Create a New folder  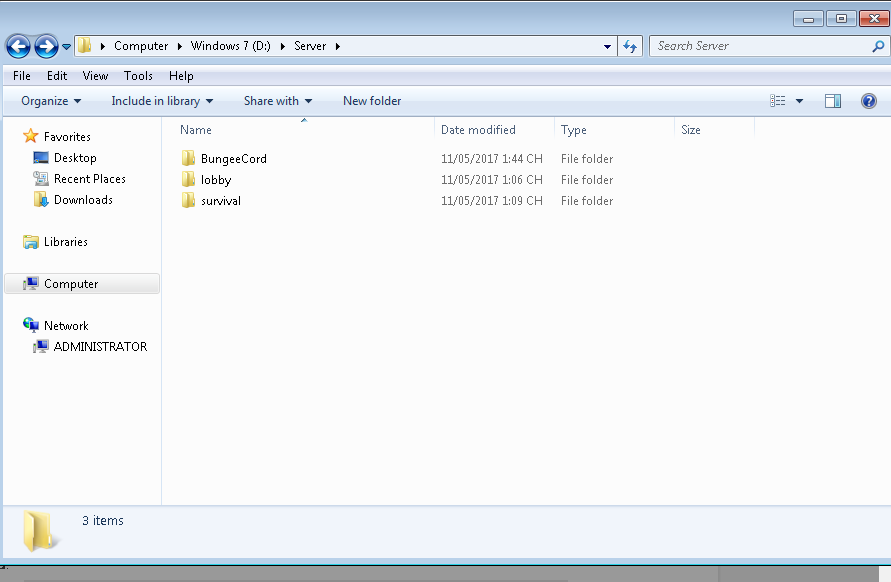(x=372, y=101)
